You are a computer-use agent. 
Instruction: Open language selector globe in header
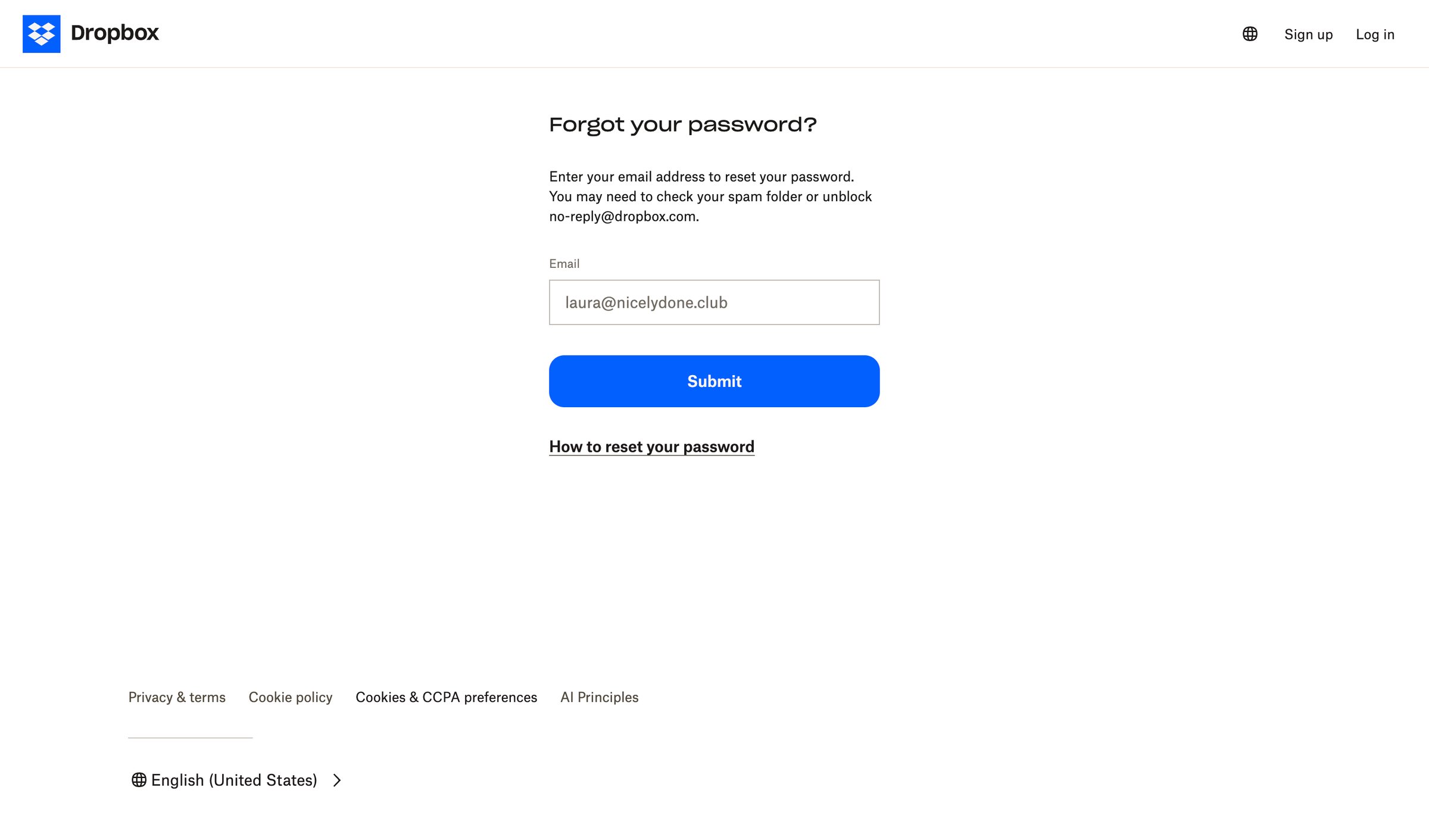pos(1250,34)
